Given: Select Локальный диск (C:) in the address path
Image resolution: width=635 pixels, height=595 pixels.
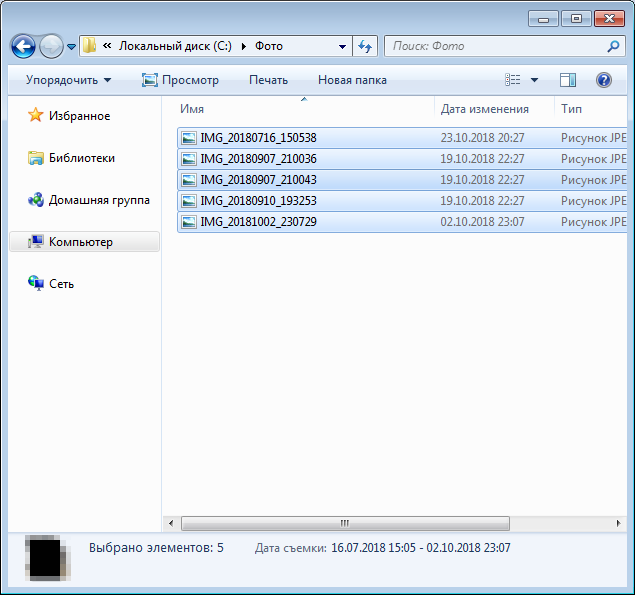Looking at the screenshot, I should tap(175, 46).
